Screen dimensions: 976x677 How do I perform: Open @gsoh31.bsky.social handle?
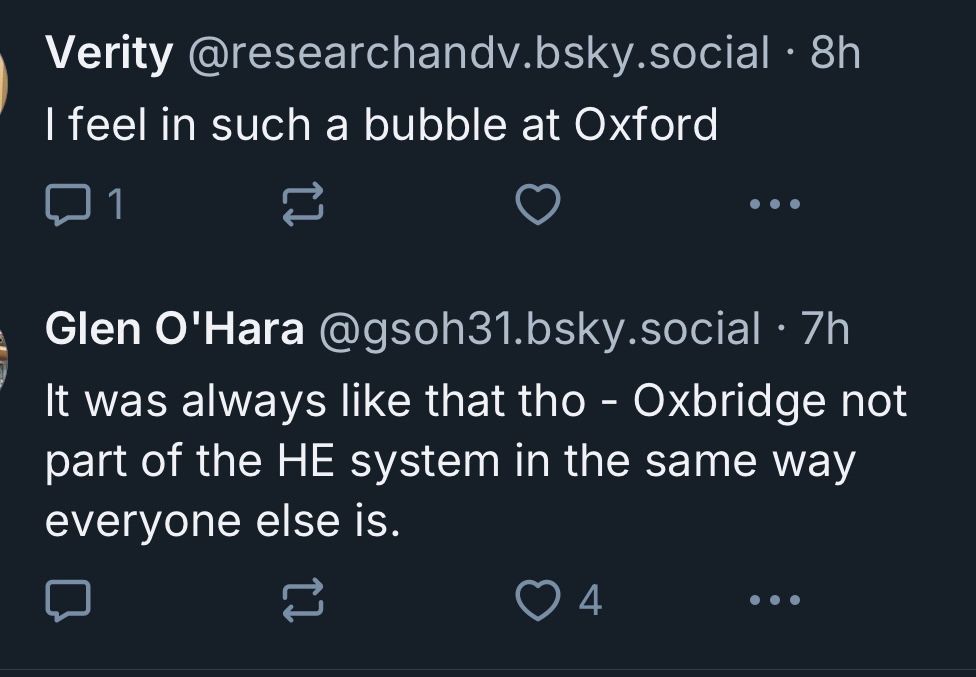(x=539, y=329)
